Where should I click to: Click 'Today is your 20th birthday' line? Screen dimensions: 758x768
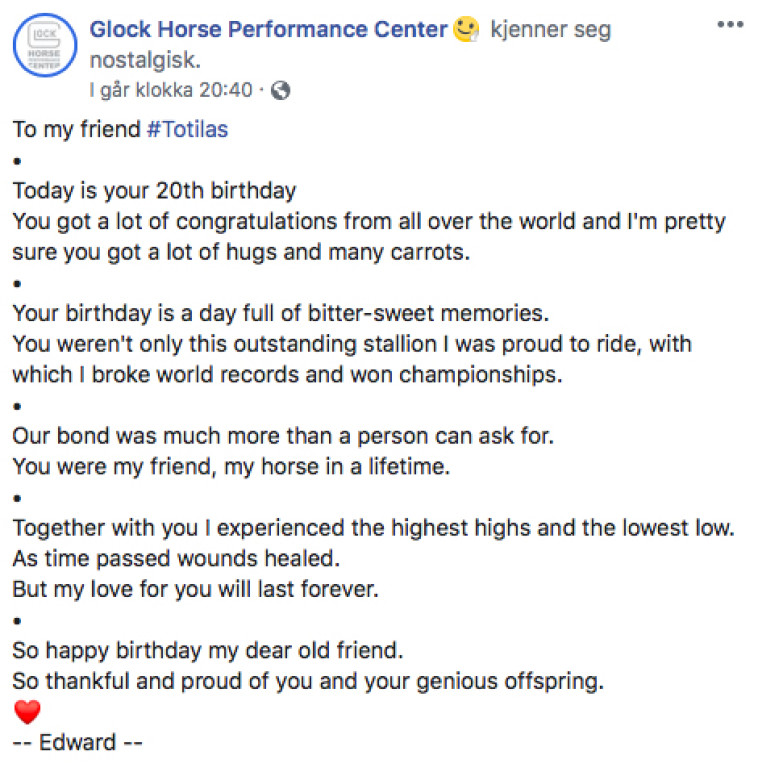(x=154, y=190)
